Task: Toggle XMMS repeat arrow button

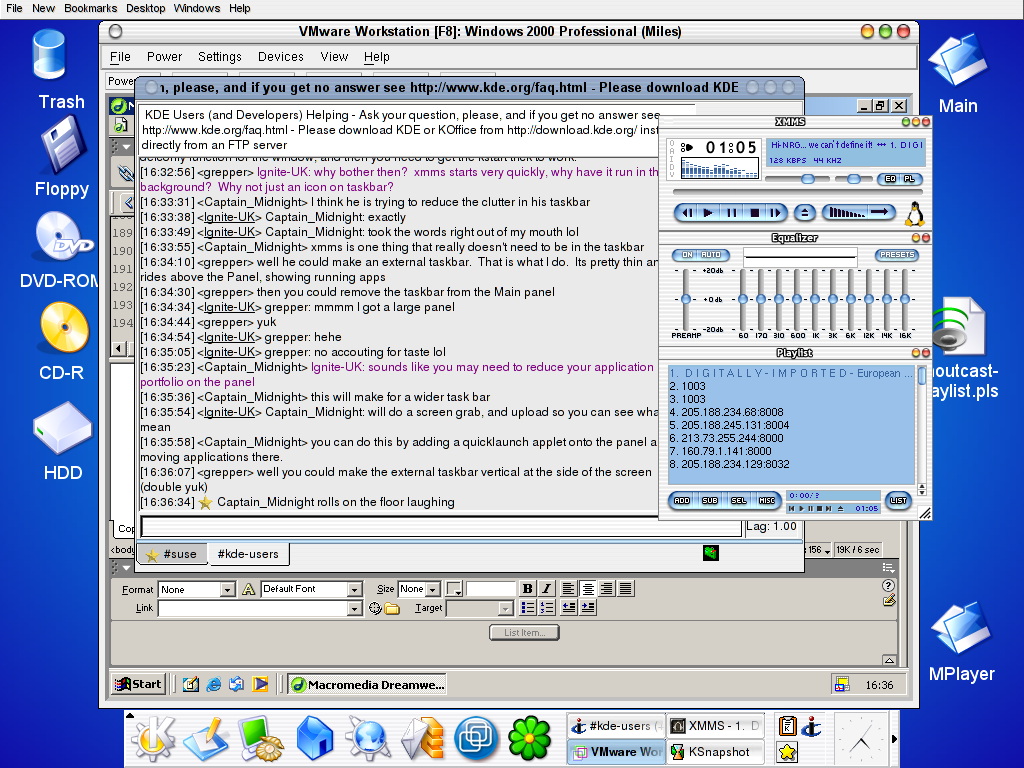Action: [x=882, y=212]
